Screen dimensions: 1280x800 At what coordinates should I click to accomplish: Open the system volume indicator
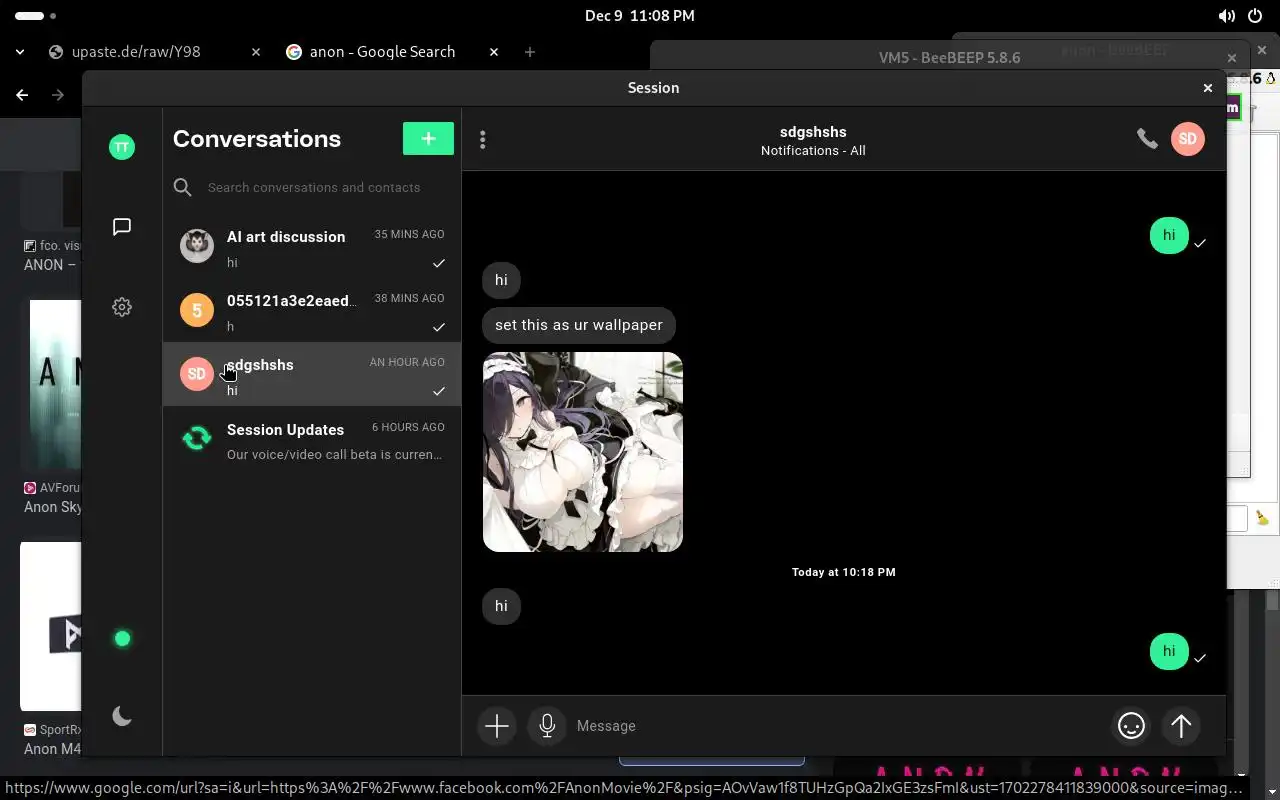pyautogui.click(x=1227, y=16)
